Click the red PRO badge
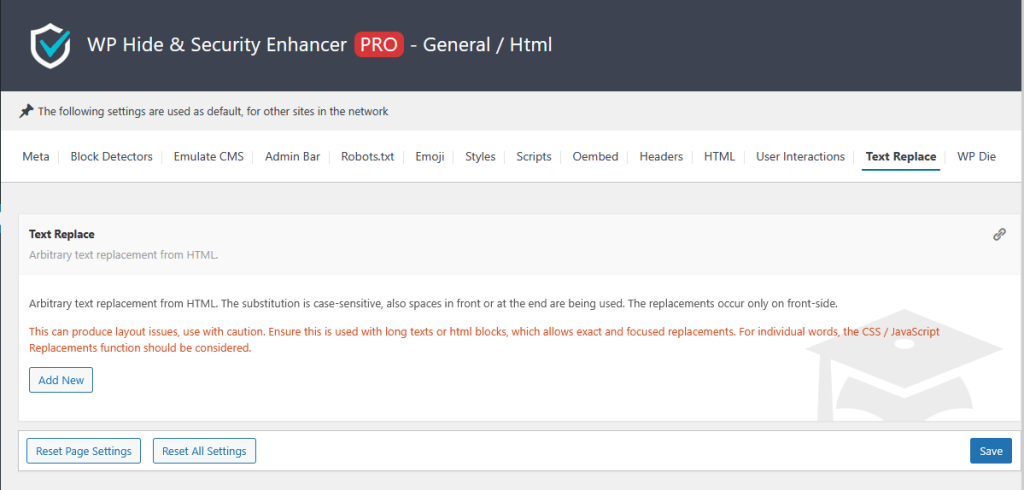Image resolution: width=1024 pixels, height=490 pixels. 379,44
